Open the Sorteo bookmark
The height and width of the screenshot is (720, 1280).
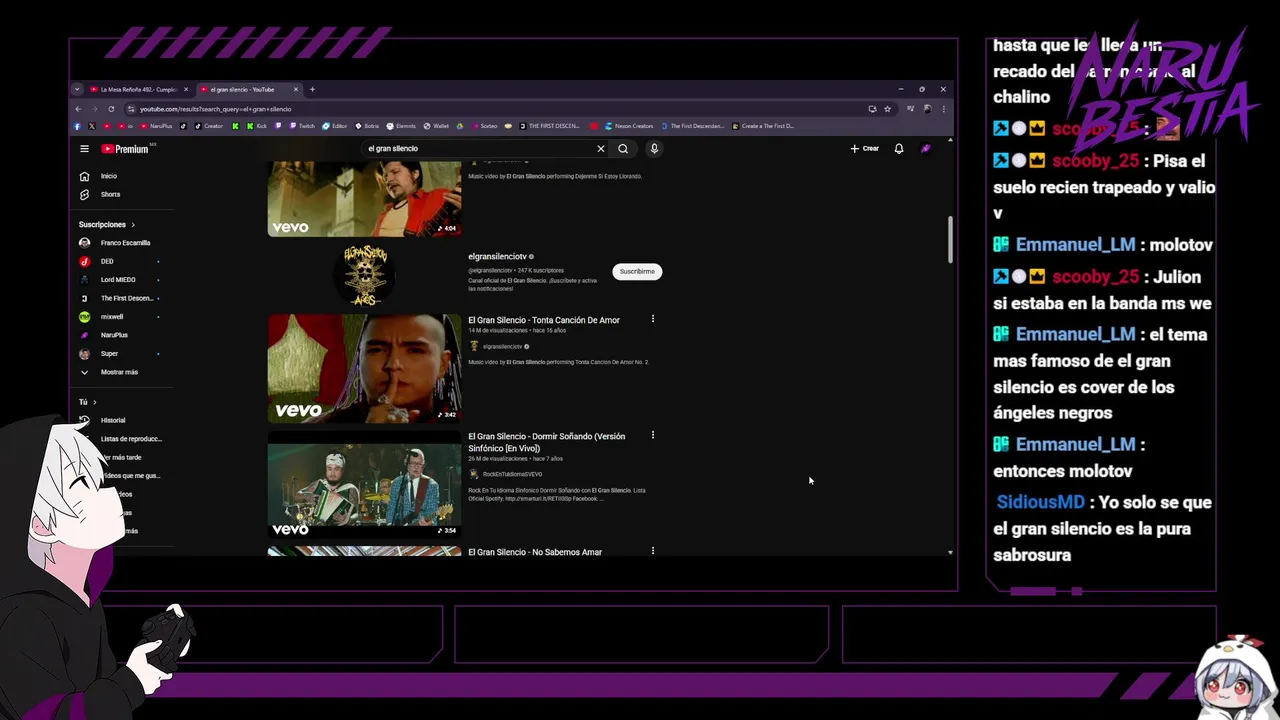point(484,126)
